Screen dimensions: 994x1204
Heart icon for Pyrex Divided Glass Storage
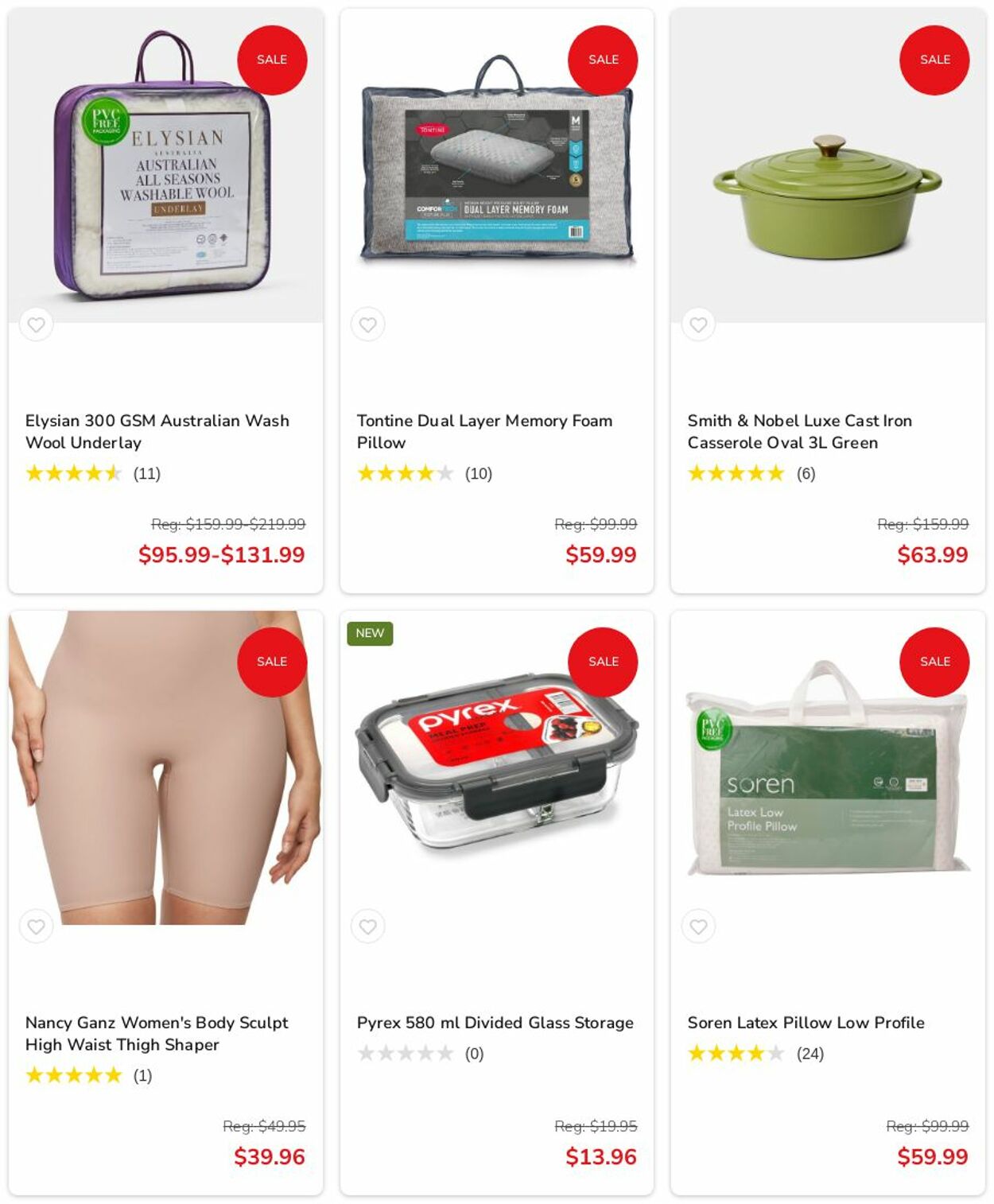[x=367, y=926]
